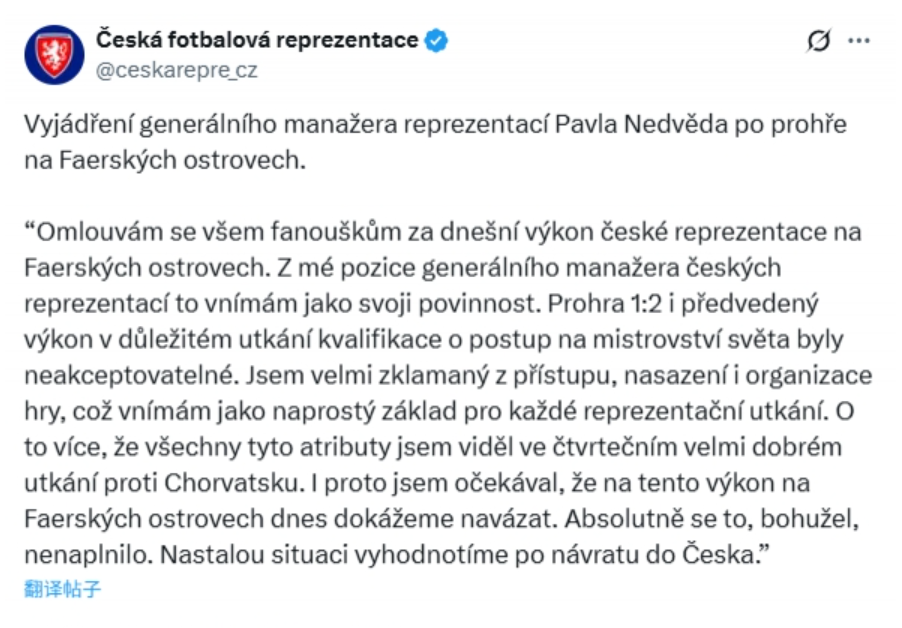902x628 pixels.
Task: Click the 翻译帖子 translate post link
Action: (63, 588)
